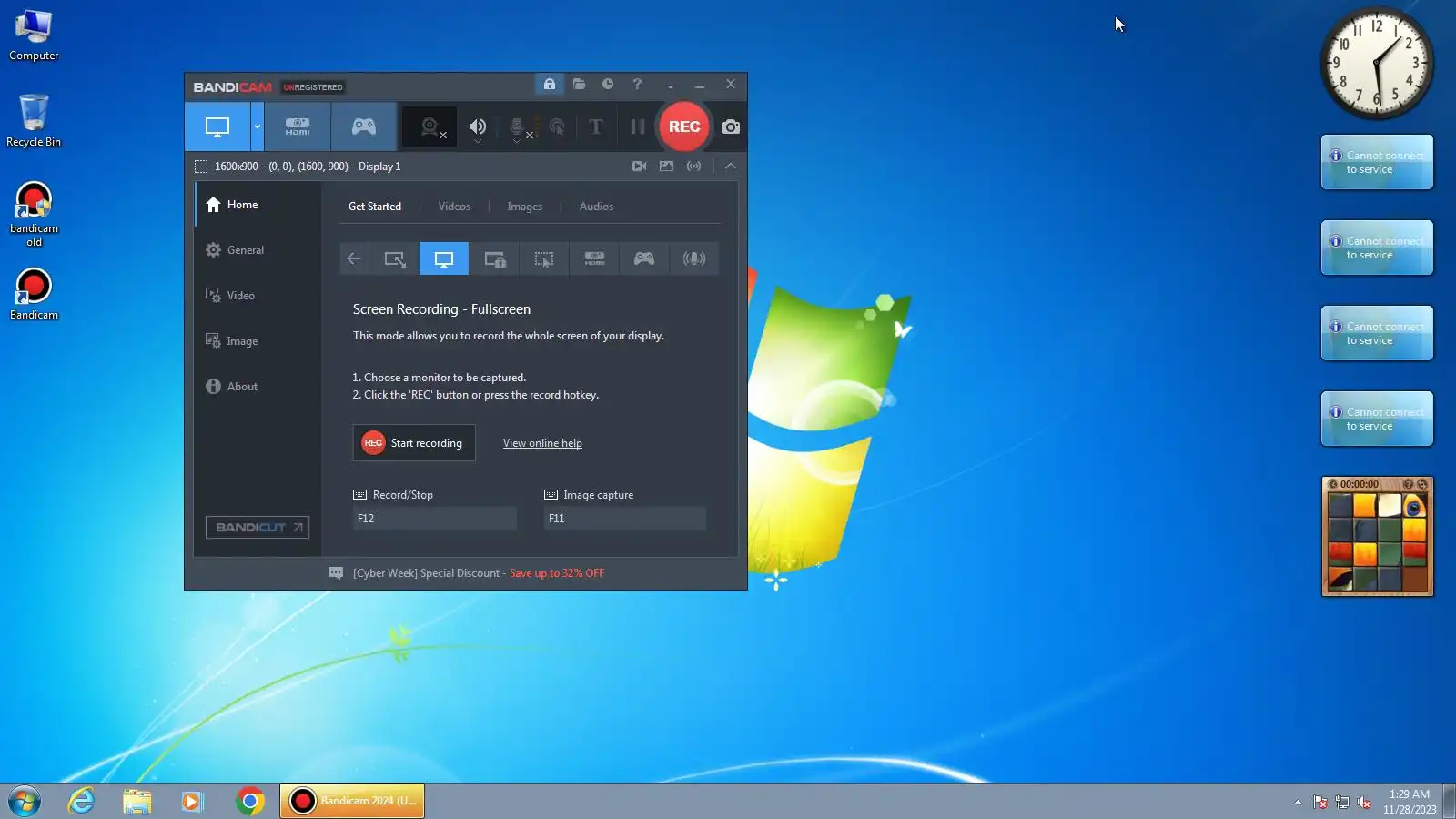1456x819 pixels.
Task: Open the View online help link
Action: [x=542, y=443]
